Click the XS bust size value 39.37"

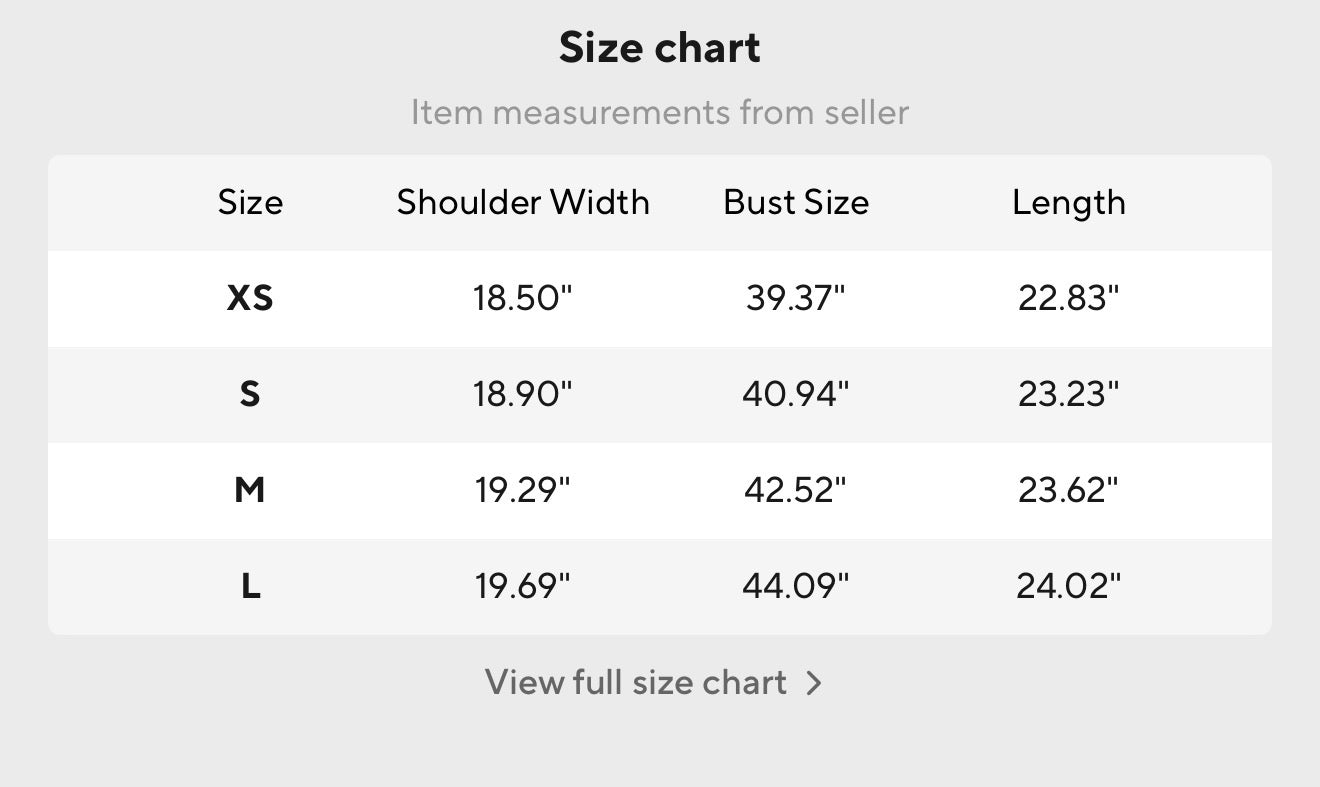point(796,298)
